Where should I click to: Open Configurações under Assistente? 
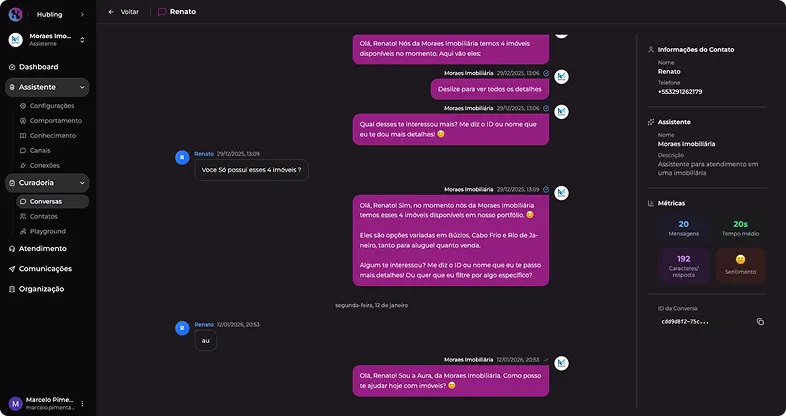[x=52, y=106]
